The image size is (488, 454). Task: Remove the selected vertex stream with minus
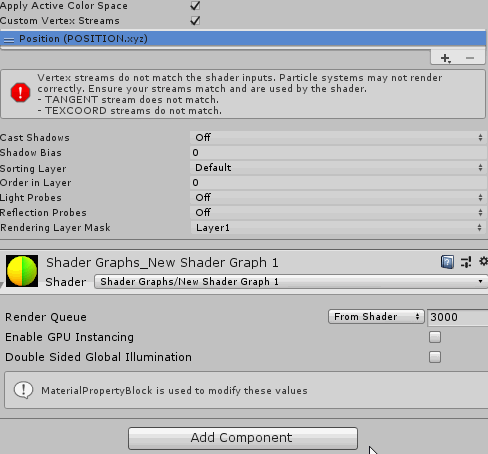click(470, 58)
